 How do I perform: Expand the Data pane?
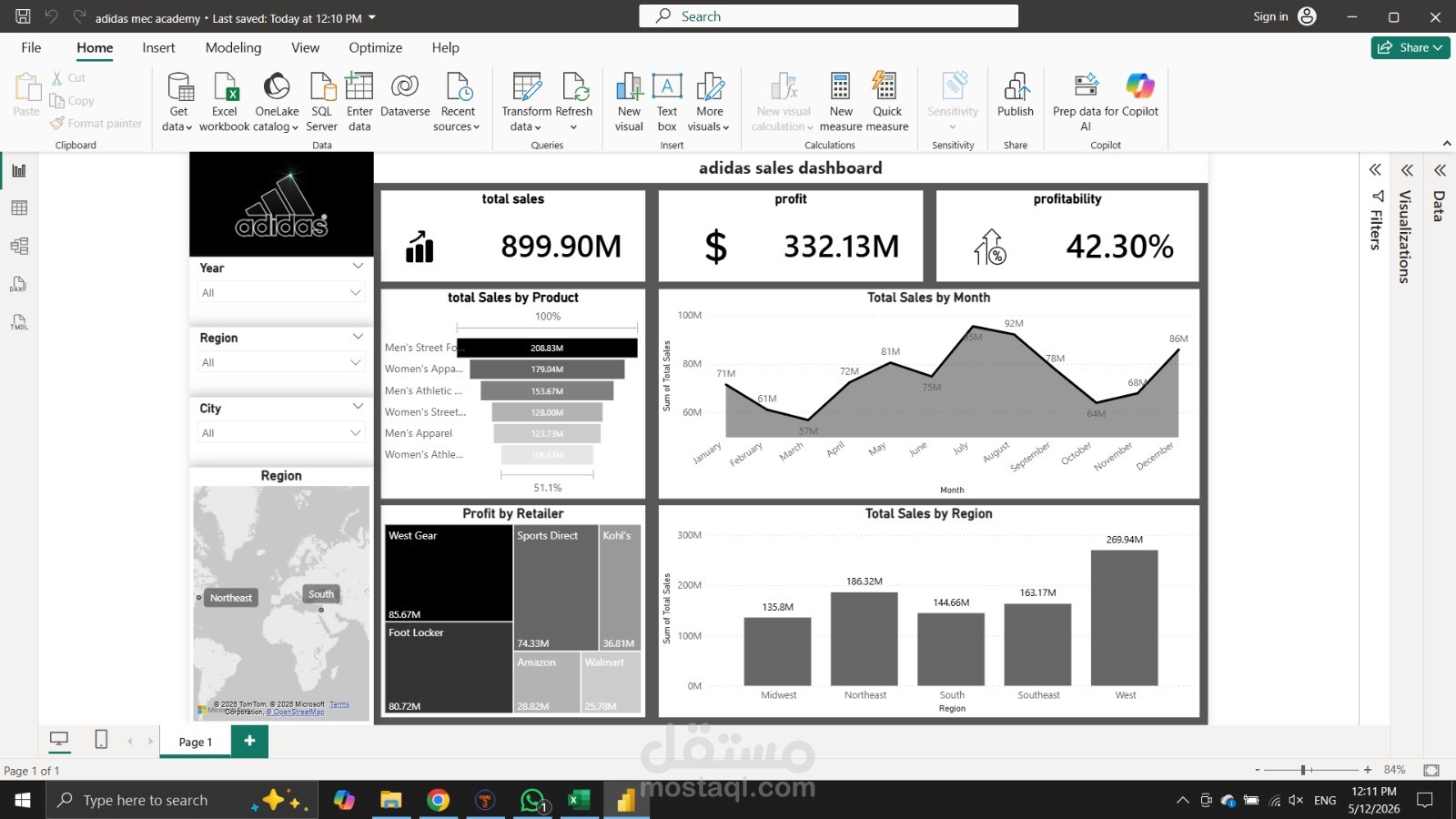[1440, 170]
